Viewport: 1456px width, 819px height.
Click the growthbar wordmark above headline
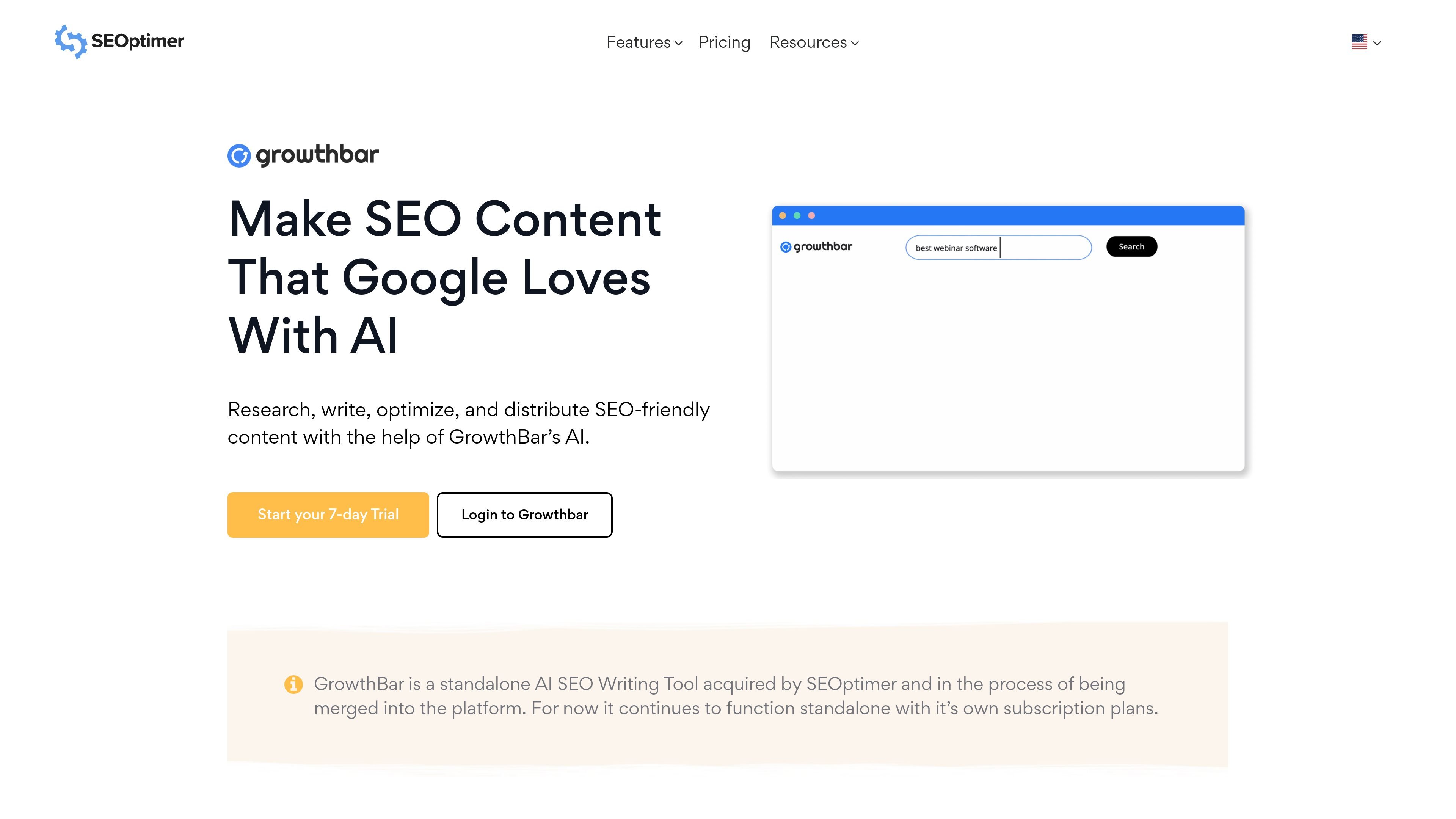coord(317,155)
